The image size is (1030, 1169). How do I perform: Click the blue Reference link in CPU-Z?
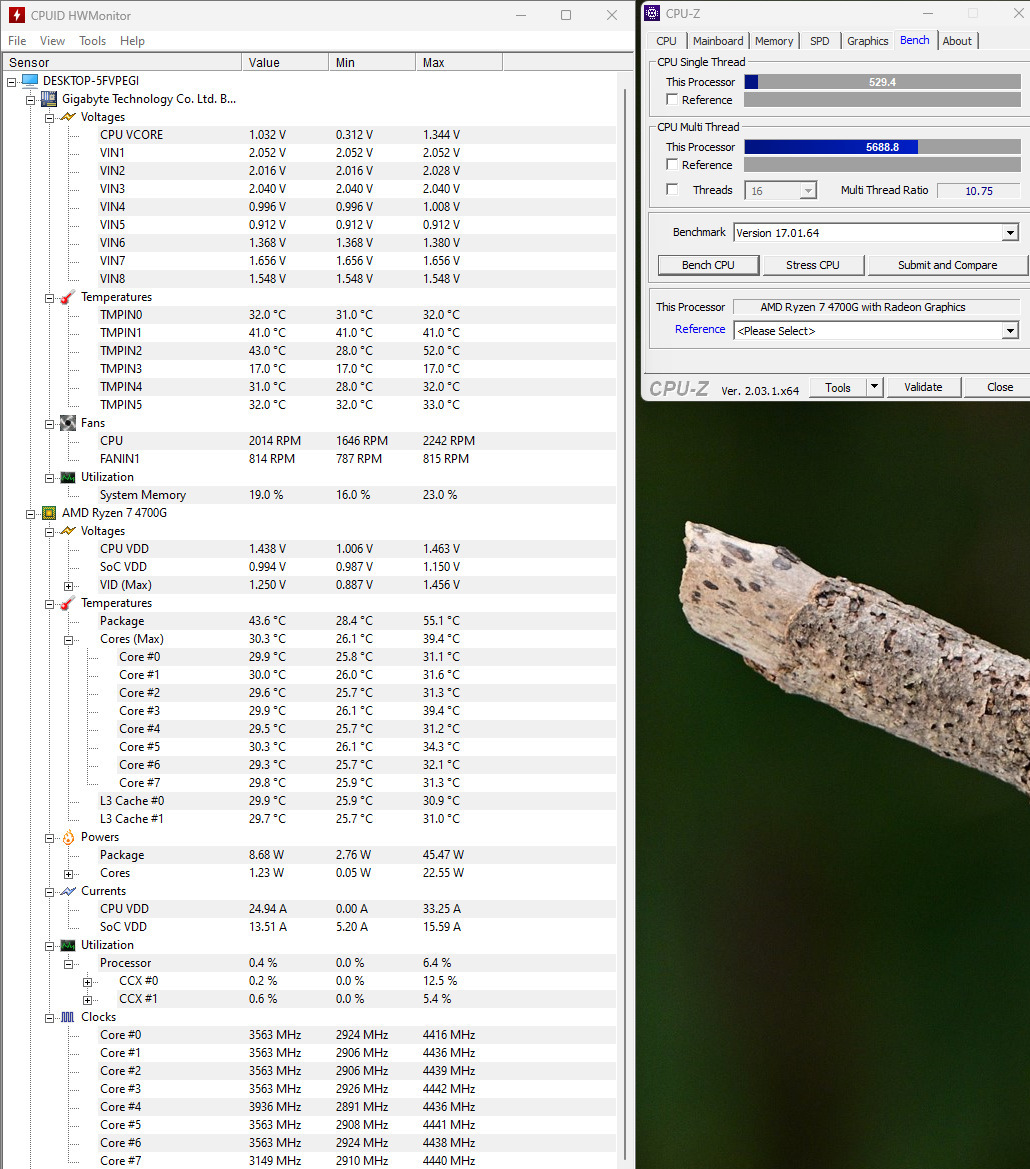[x=700, y=329]
